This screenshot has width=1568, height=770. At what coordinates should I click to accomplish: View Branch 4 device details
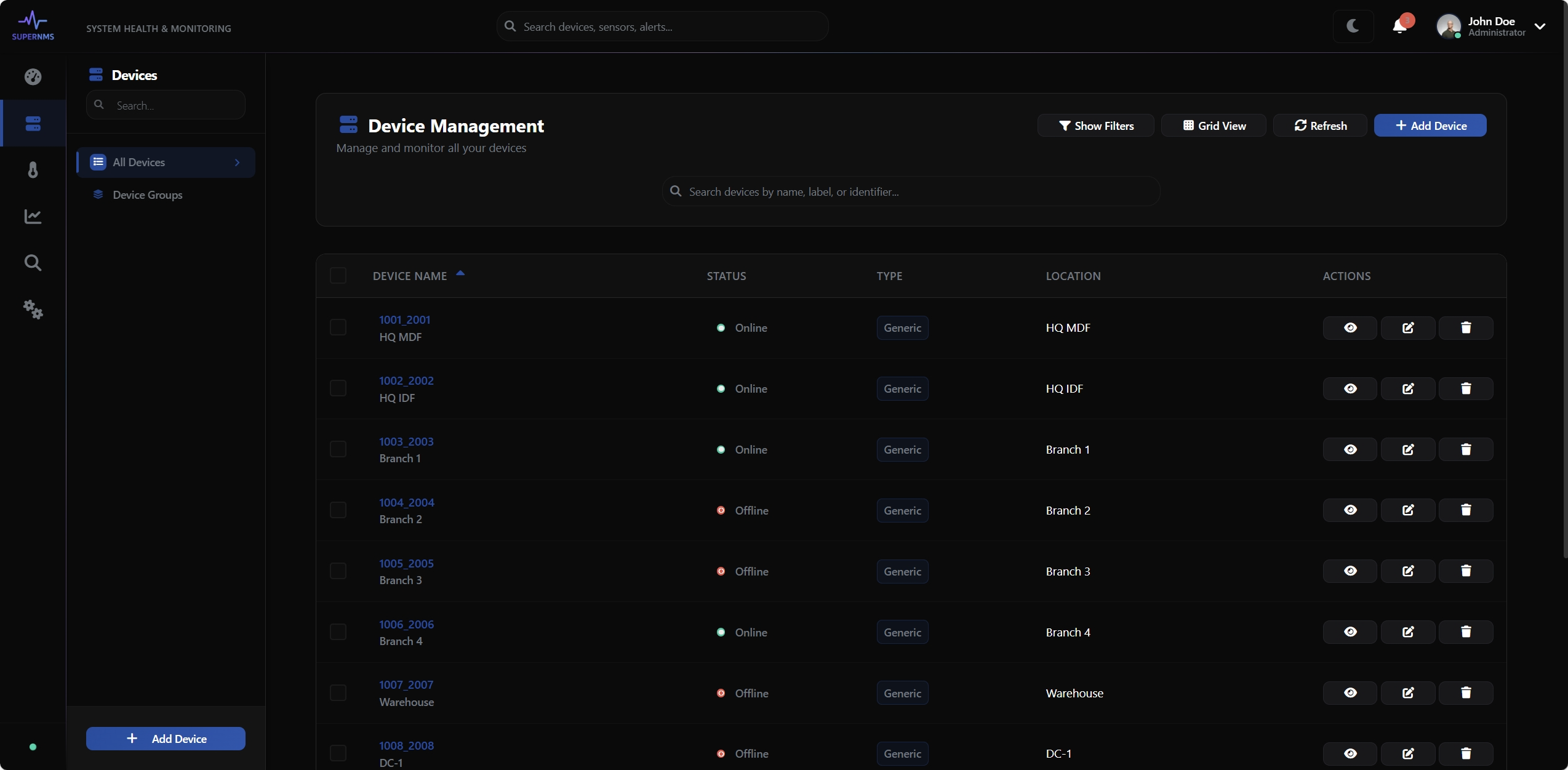[x=1350, y=632]
